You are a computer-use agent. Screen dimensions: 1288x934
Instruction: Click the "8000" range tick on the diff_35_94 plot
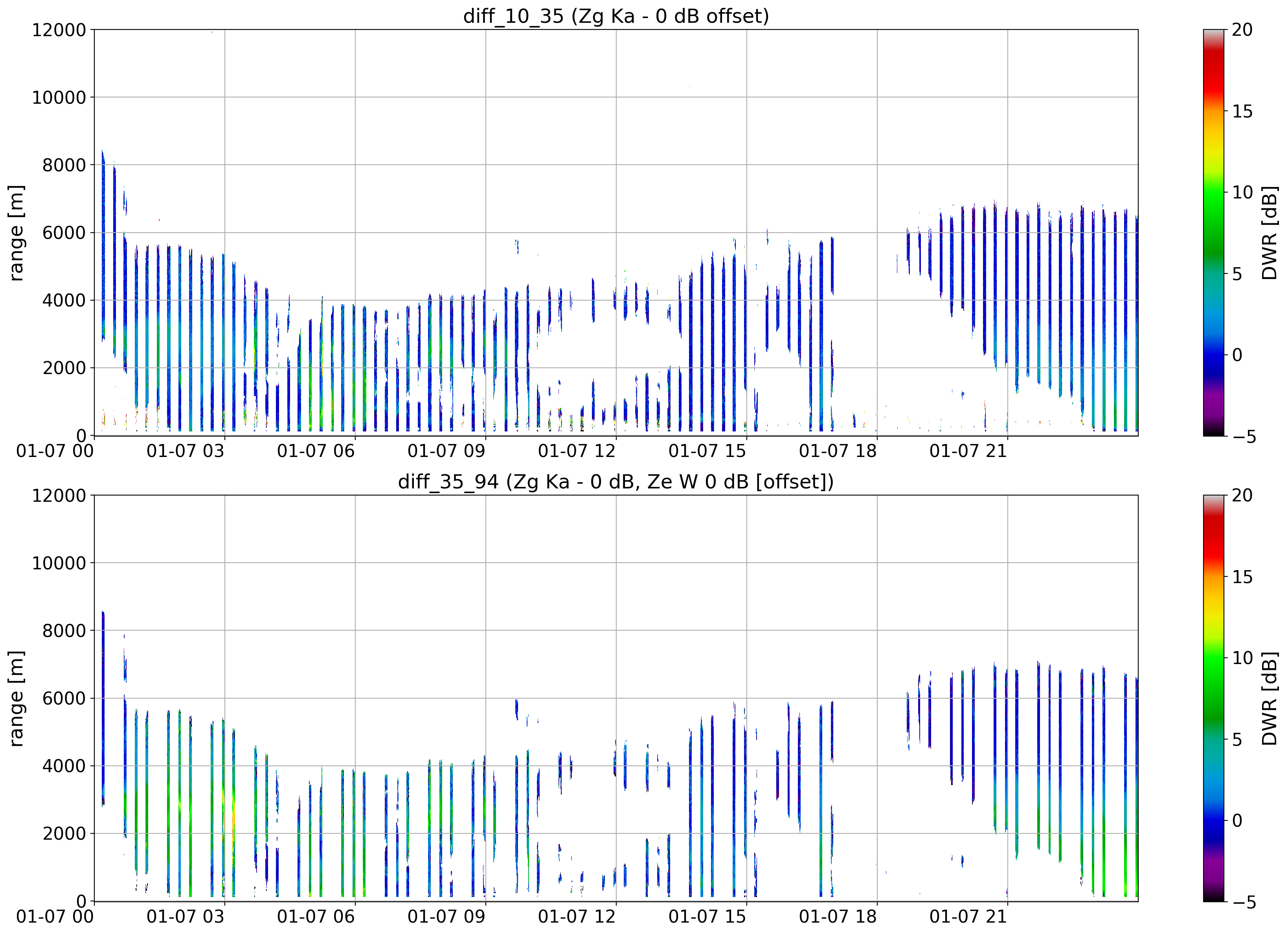[64, 631]
